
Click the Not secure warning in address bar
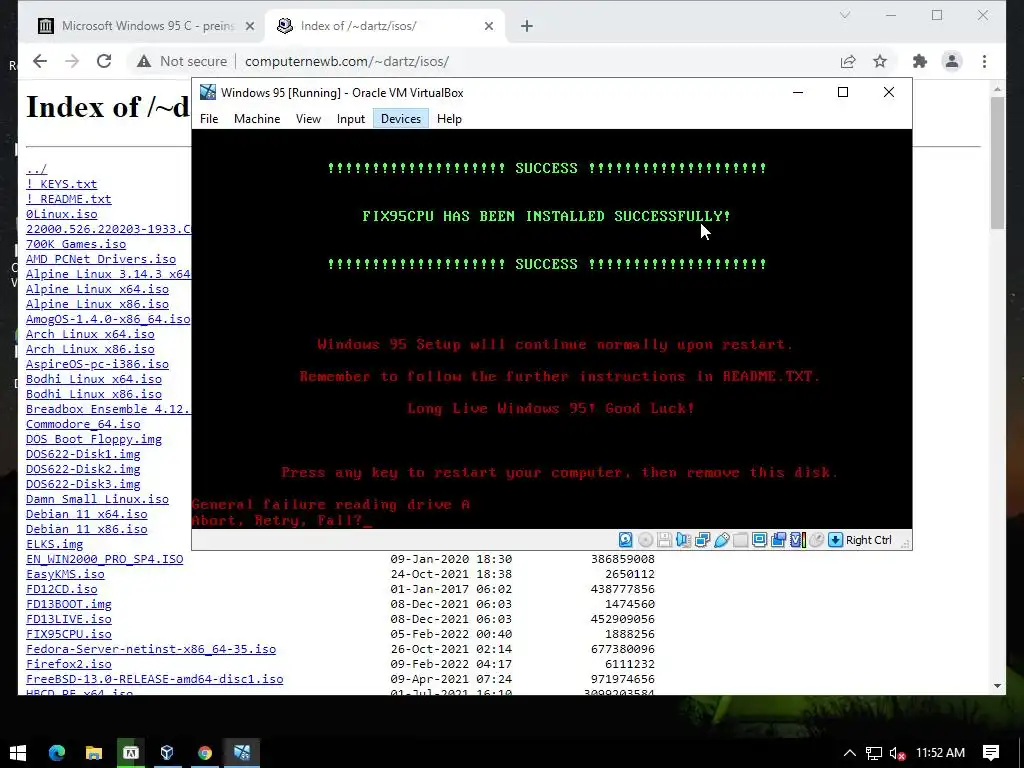coord(182,61)
